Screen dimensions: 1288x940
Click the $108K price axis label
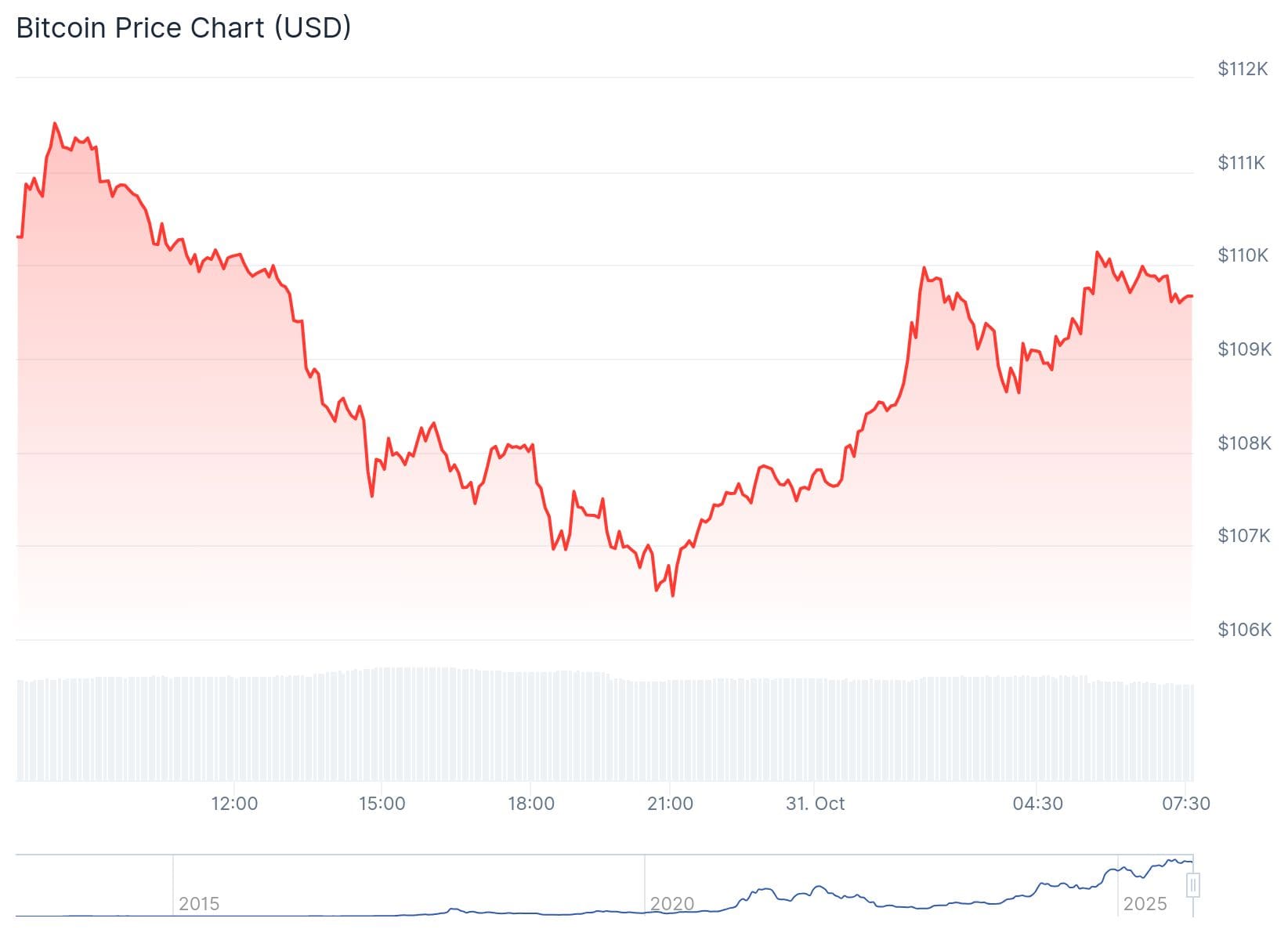point(1244,443)
